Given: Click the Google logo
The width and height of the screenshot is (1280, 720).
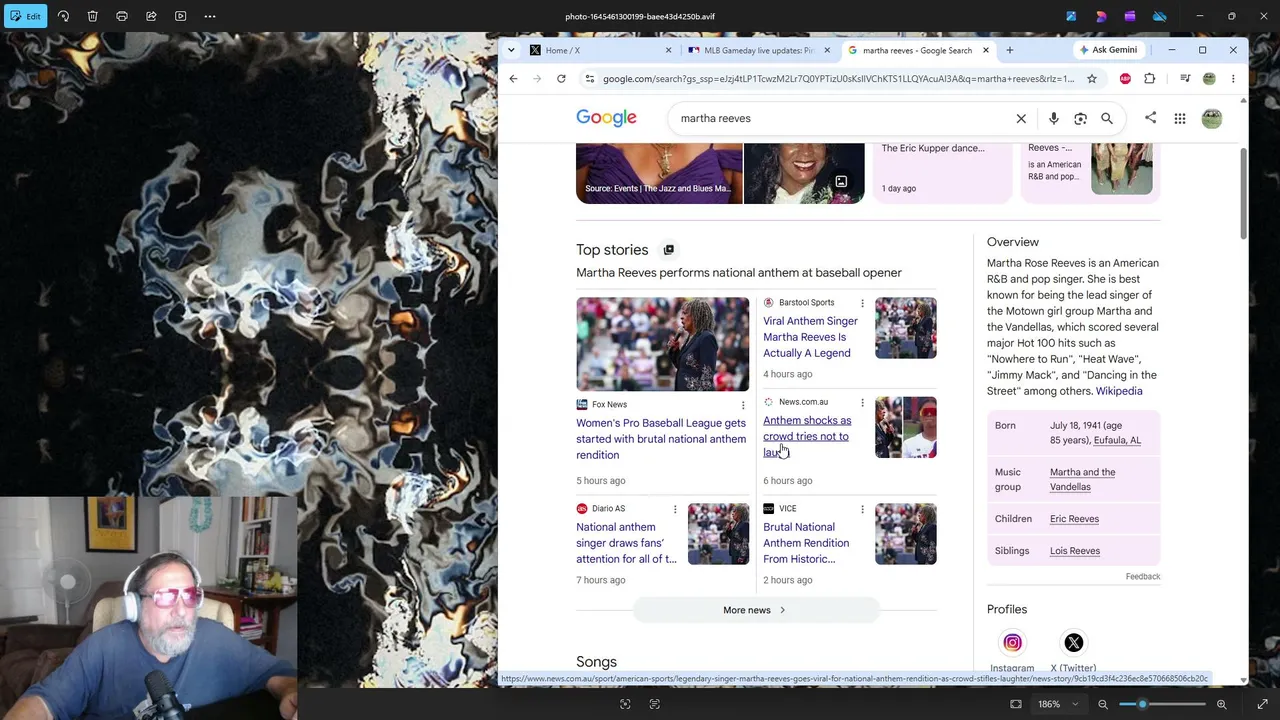Looking at the screenshot, I should pos(606,118).
